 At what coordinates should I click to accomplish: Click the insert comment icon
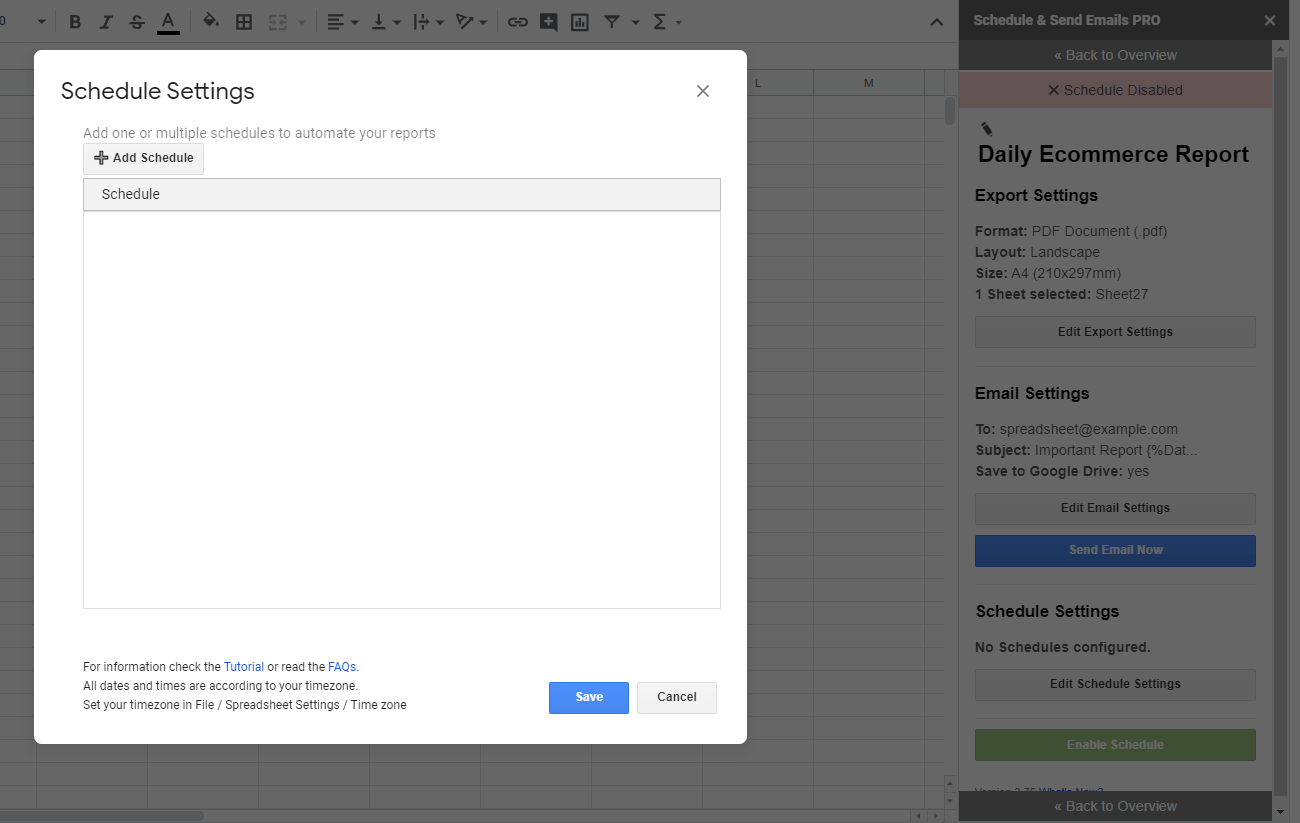click(548, 22)
